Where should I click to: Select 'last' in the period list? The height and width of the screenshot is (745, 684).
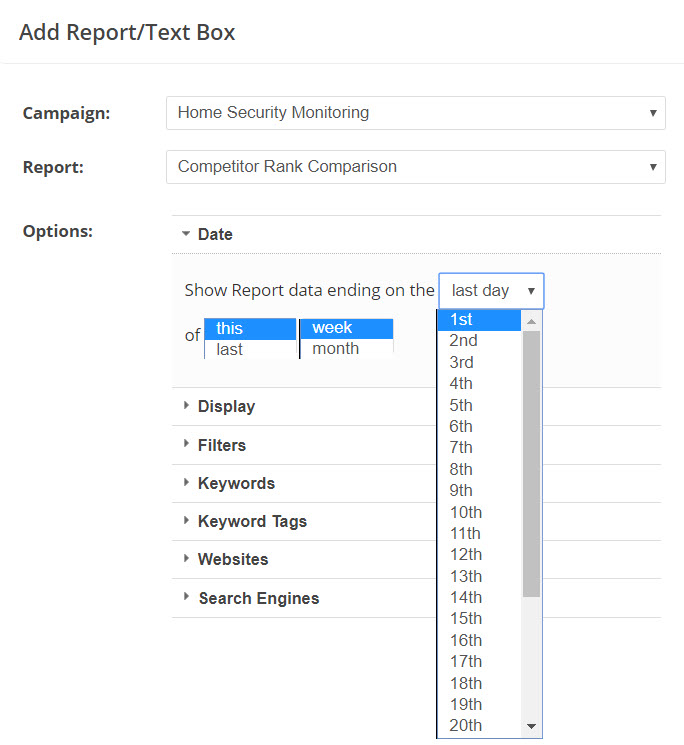coord(249,349)
